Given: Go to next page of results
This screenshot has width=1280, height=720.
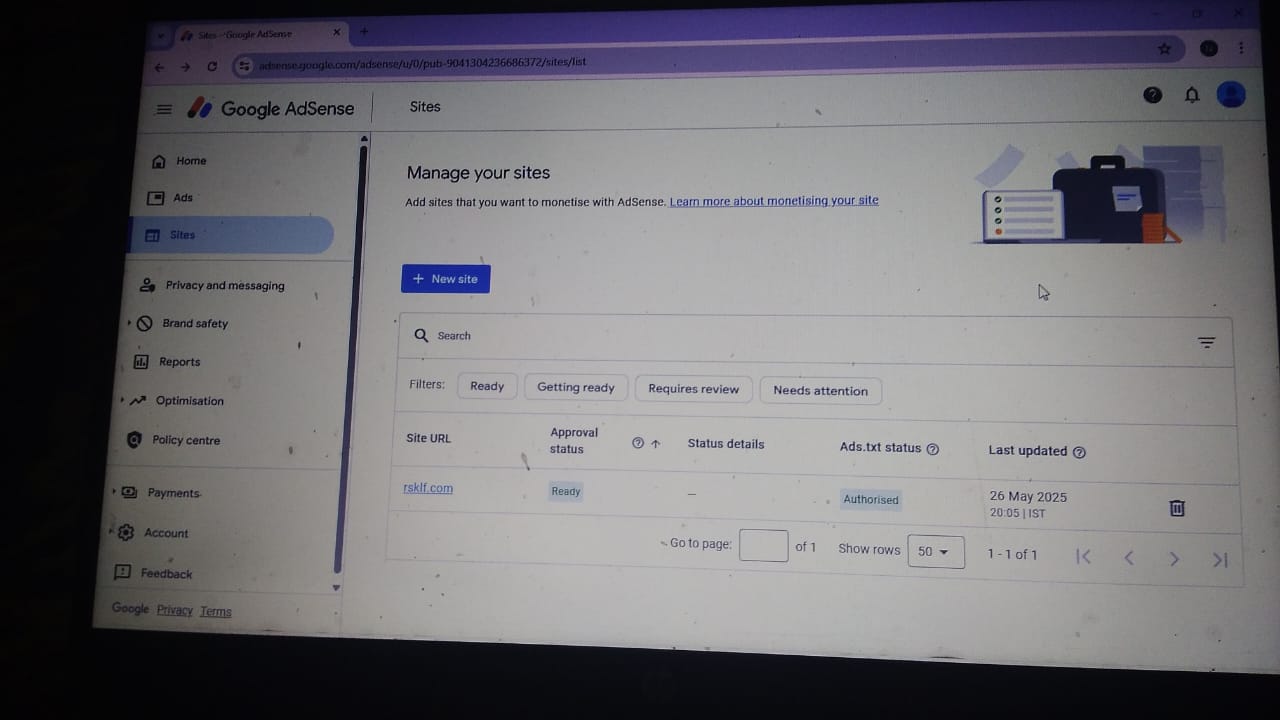Looking at the screenshot, I should coord(1174,559).
